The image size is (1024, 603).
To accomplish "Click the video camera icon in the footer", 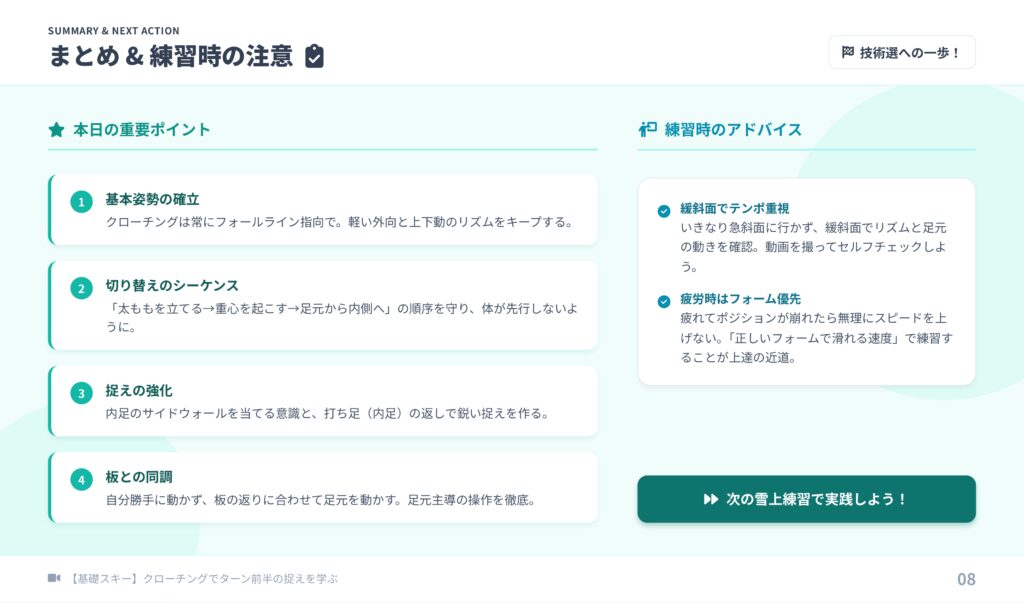I will [54, 578].
